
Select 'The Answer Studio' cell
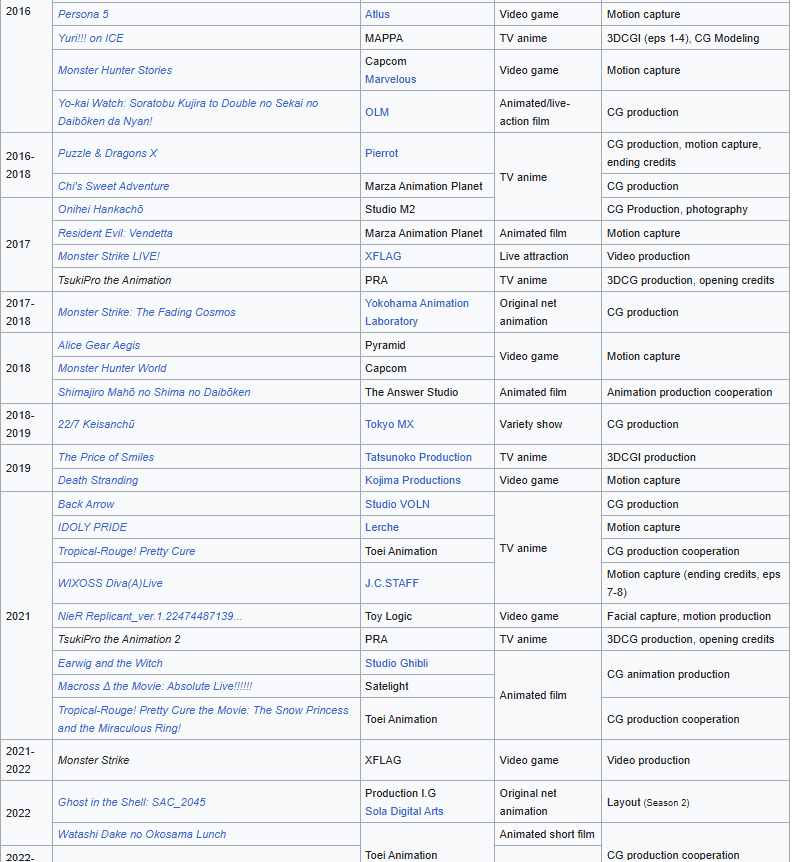(x=428, y=393)
